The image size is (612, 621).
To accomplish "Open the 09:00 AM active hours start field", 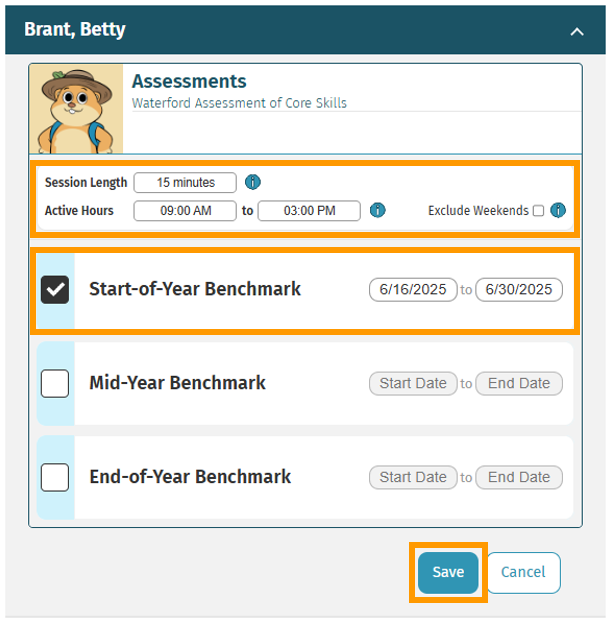I will click(x=185, y=210).
